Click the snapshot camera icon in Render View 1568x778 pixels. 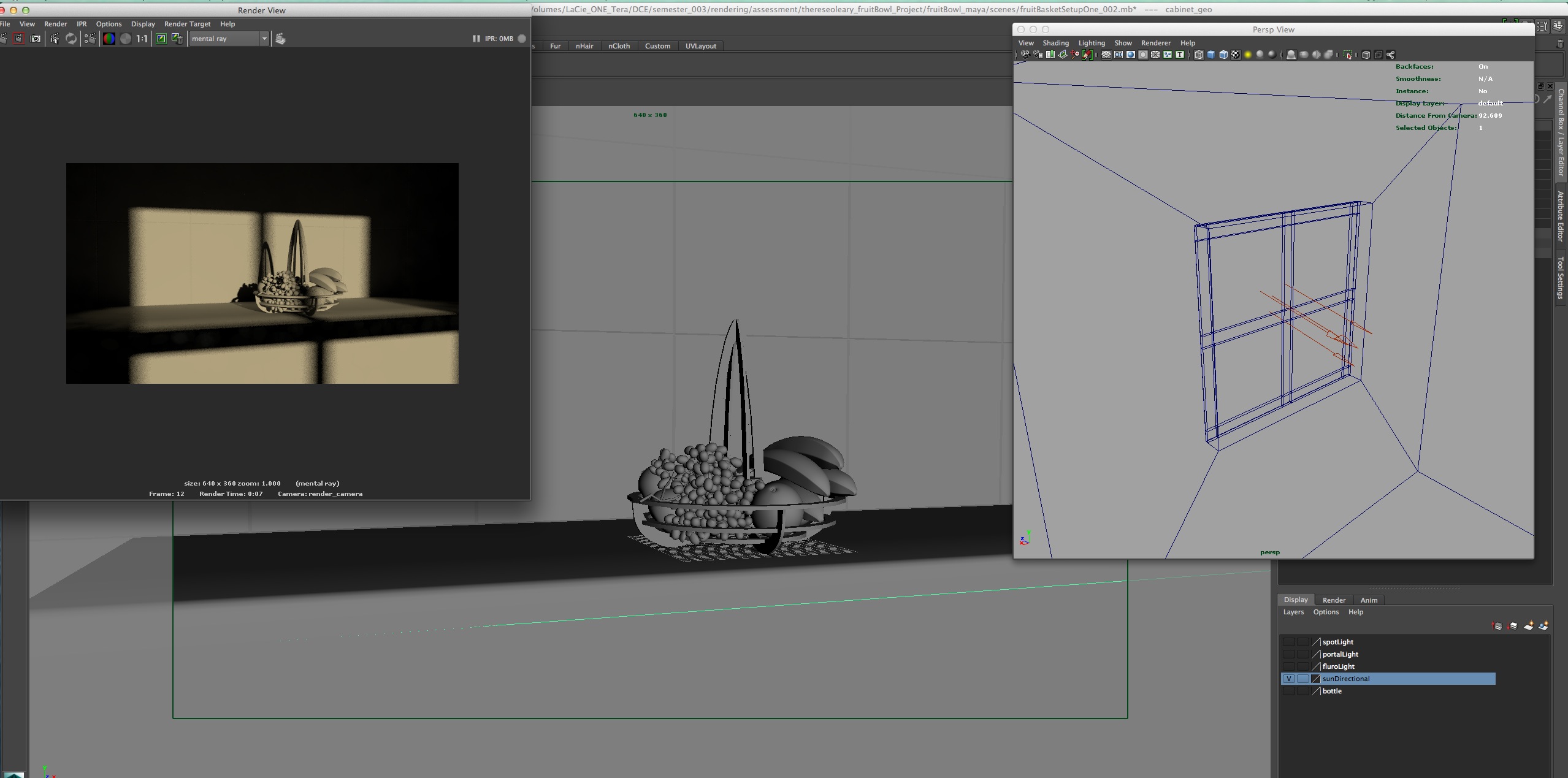36,39
